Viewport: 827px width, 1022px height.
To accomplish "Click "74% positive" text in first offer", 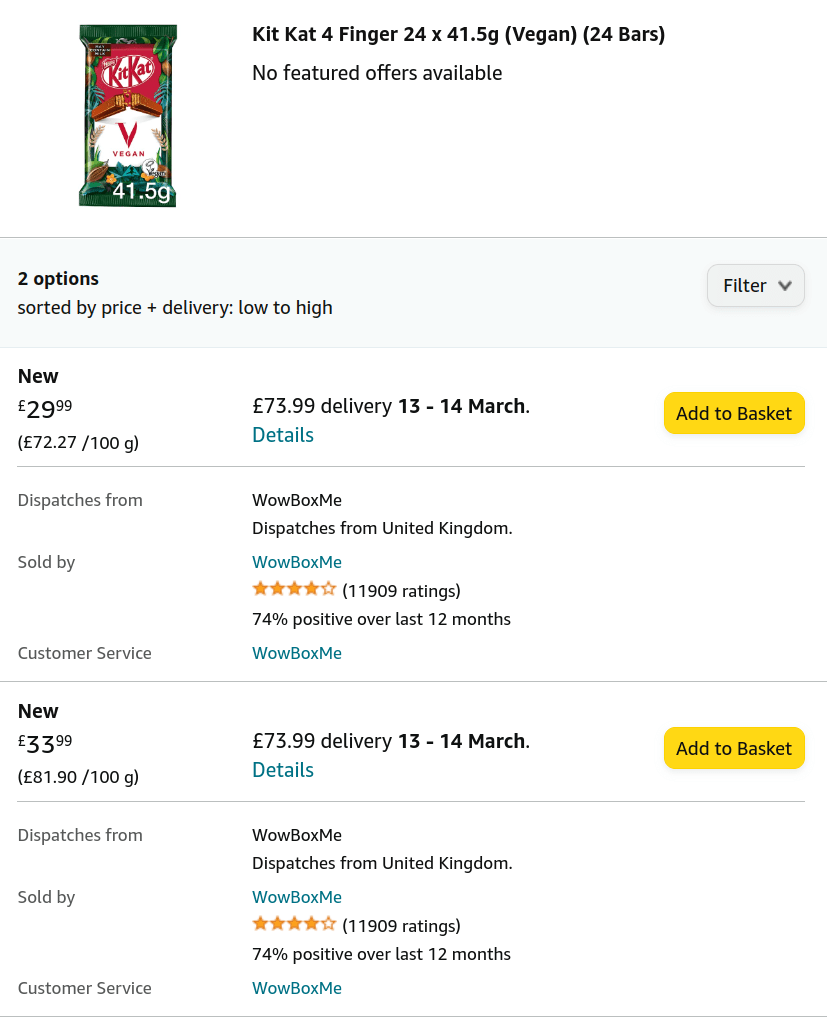I will 381,619.
